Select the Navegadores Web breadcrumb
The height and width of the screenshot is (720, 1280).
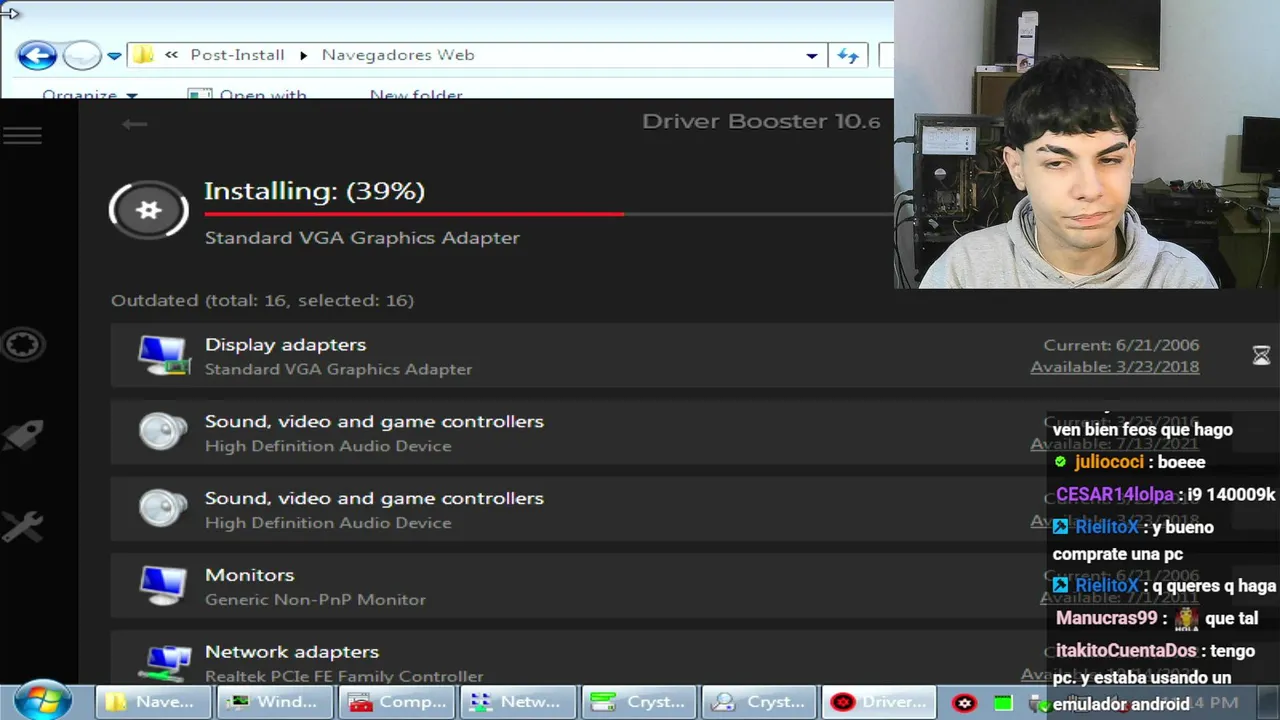point(398,55)
